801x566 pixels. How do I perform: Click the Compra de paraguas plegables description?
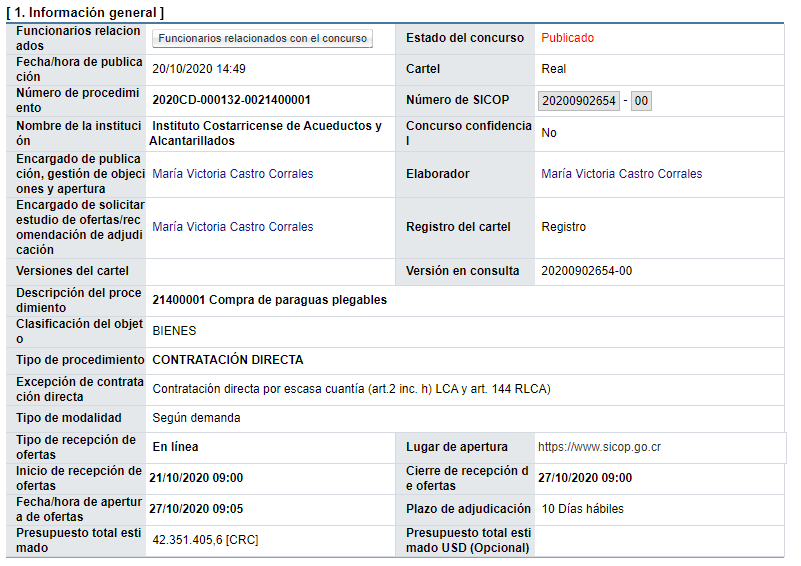(x=269, y=300)
